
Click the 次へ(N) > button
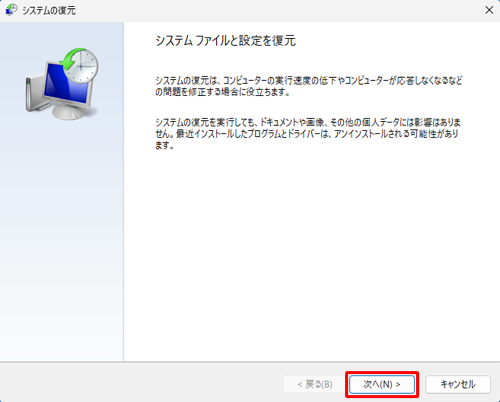point(382,384)
